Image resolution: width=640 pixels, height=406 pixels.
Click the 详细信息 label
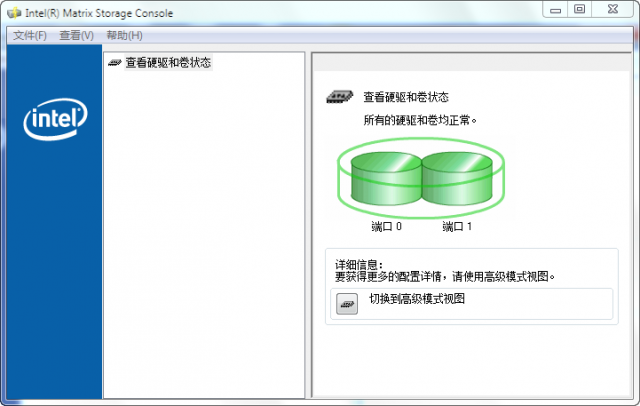coord(359,264)
